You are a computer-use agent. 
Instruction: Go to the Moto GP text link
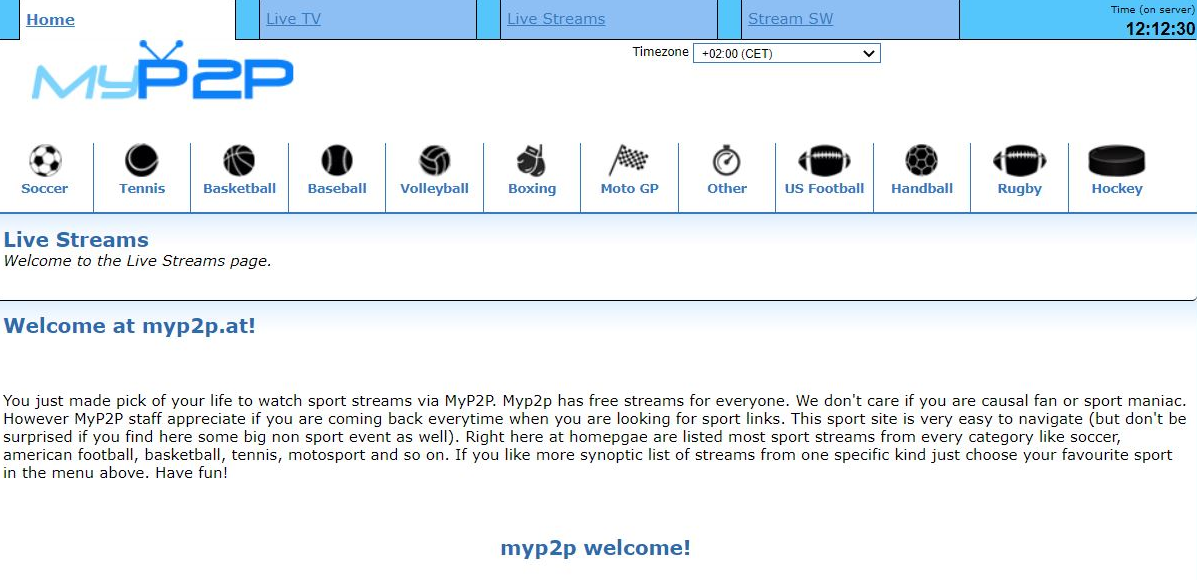[x=629, y=188]
